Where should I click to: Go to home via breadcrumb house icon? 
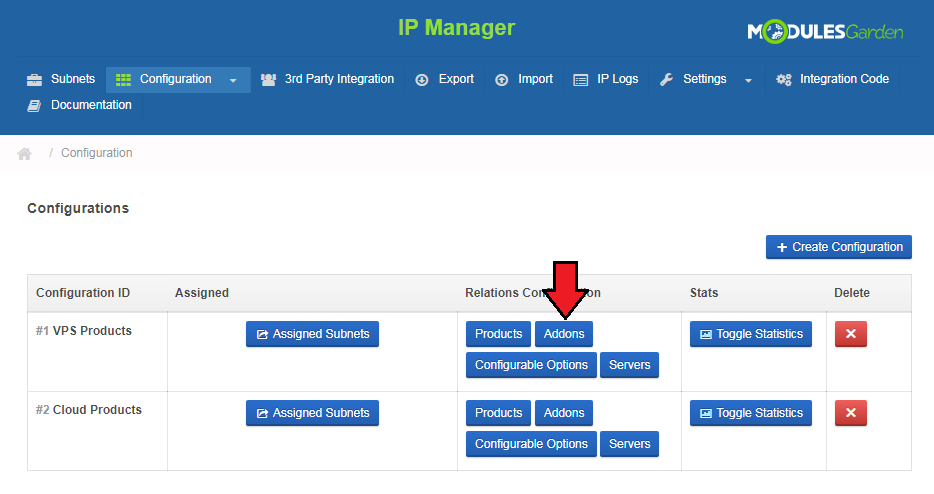(24, 154)
